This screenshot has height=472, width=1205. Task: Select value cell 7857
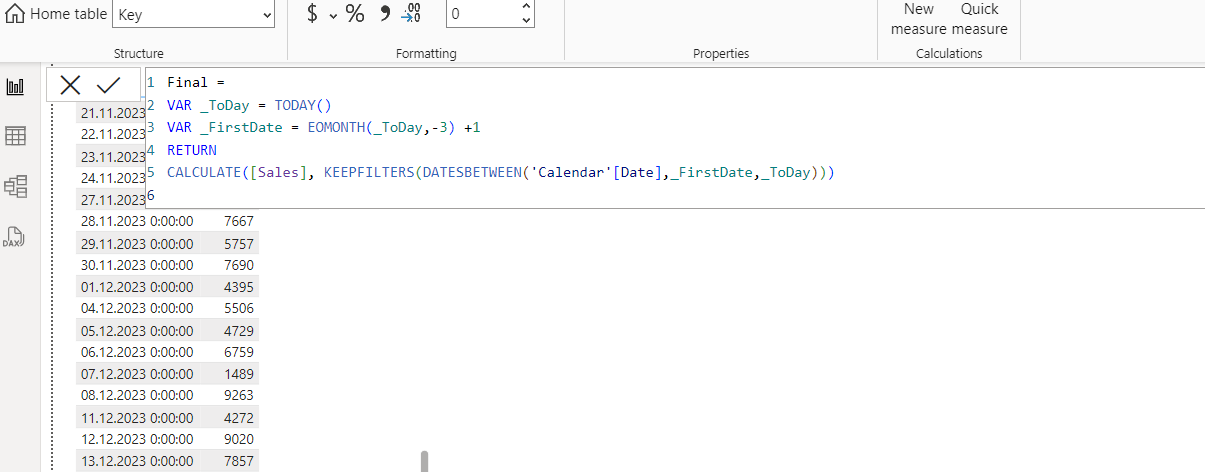240,461
